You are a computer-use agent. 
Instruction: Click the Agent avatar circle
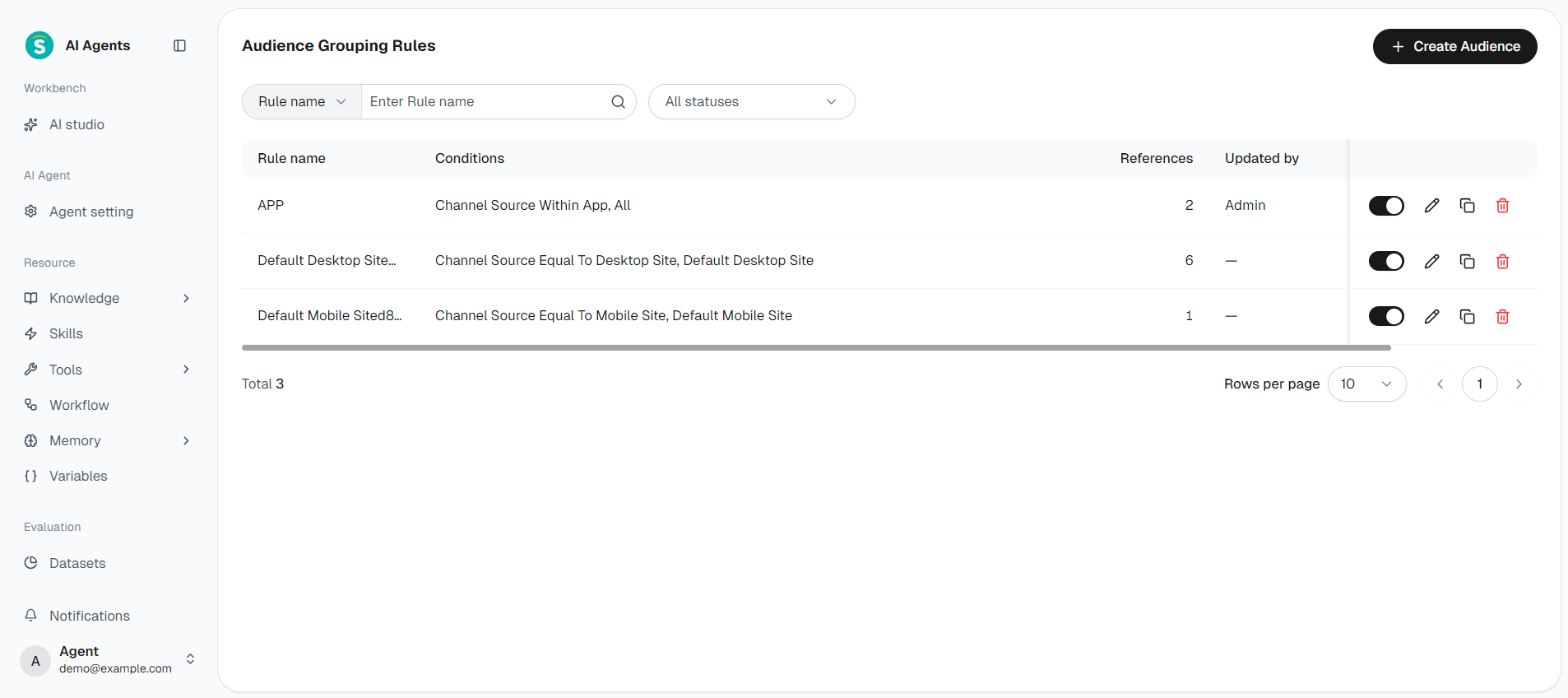(x=35, y=660)
